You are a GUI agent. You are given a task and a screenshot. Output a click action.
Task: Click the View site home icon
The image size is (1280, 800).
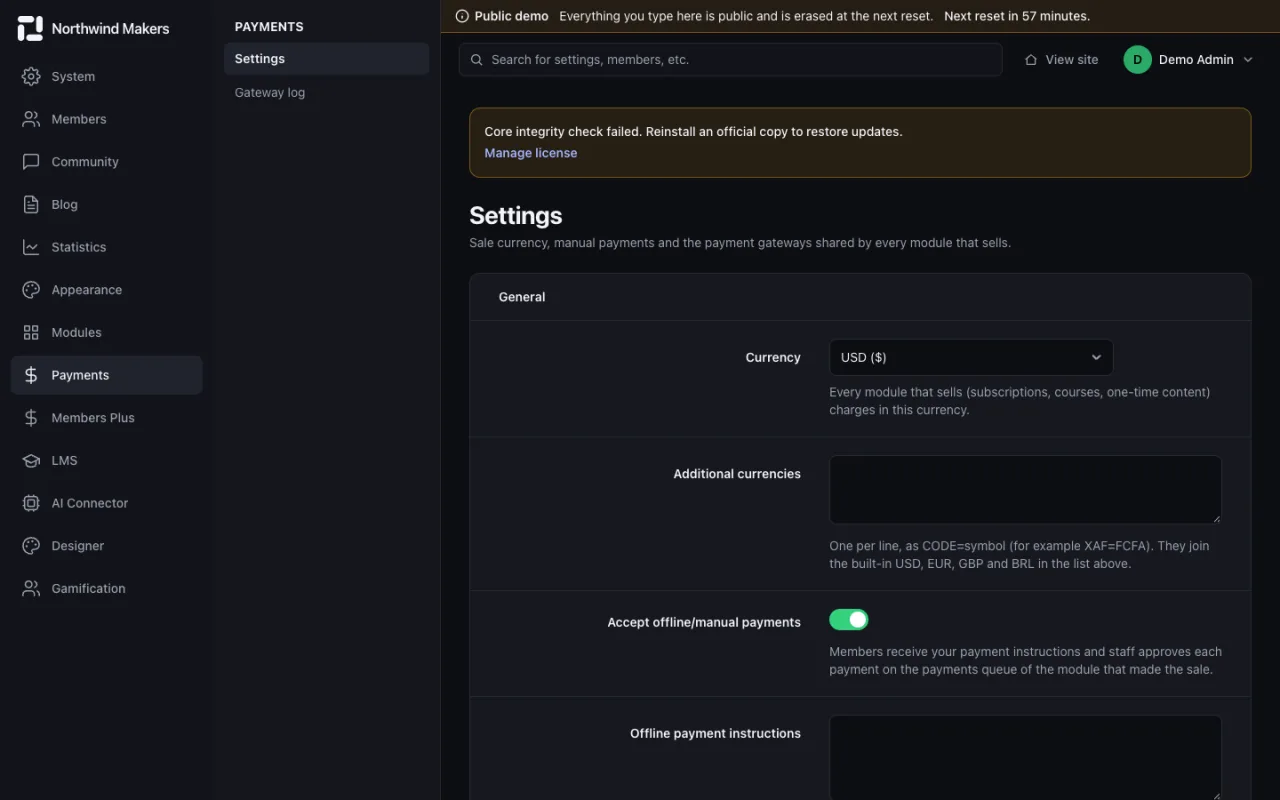tap(1031, 60)
